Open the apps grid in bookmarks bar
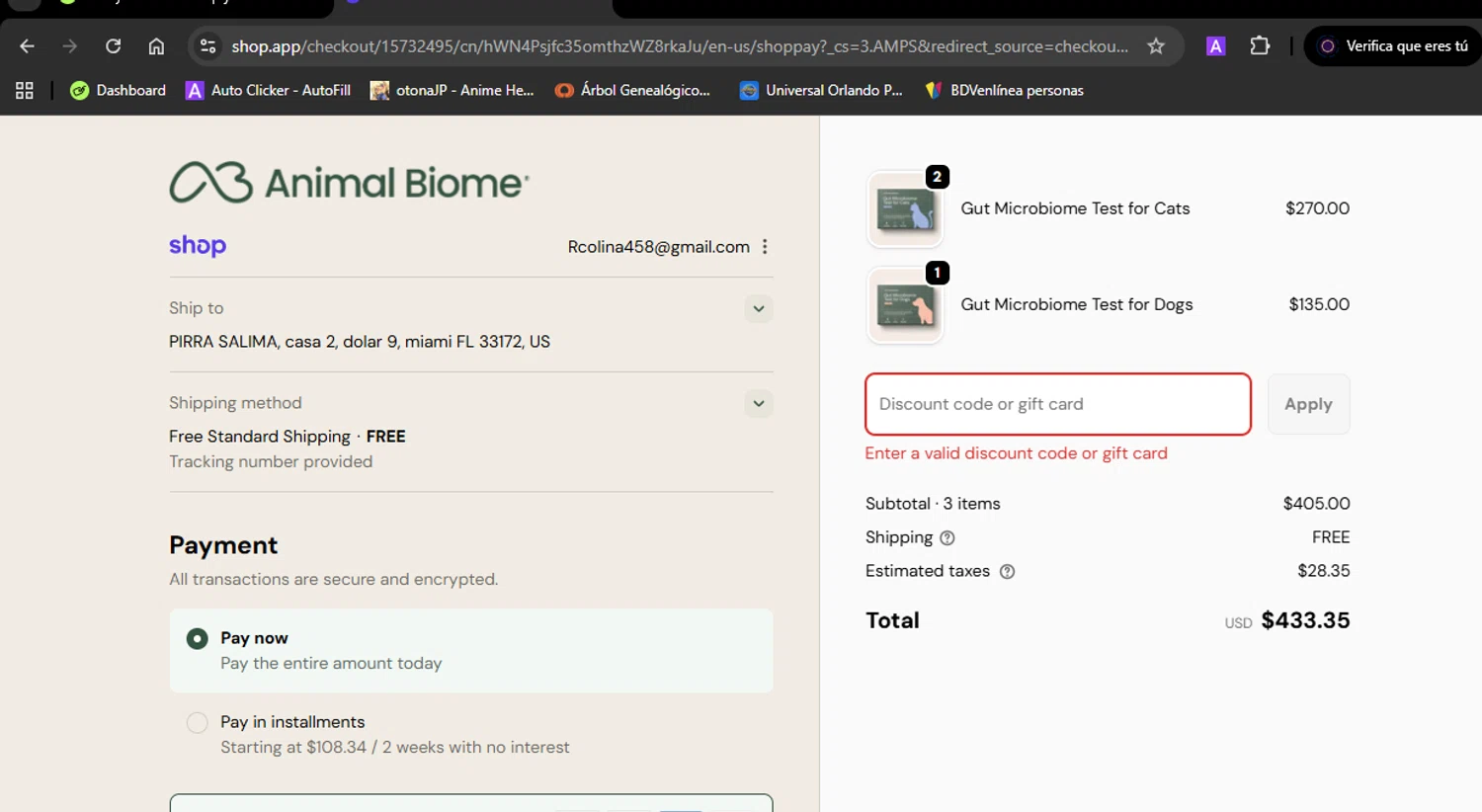This screenshot has width=1482, height=812. pos(25,90)
